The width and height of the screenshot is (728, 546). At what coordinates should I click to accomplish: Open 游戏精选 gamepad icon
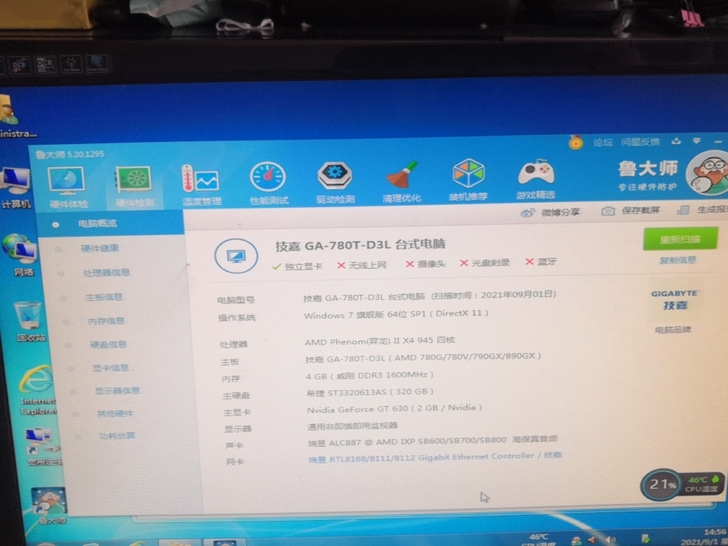(x=535, y=178)
